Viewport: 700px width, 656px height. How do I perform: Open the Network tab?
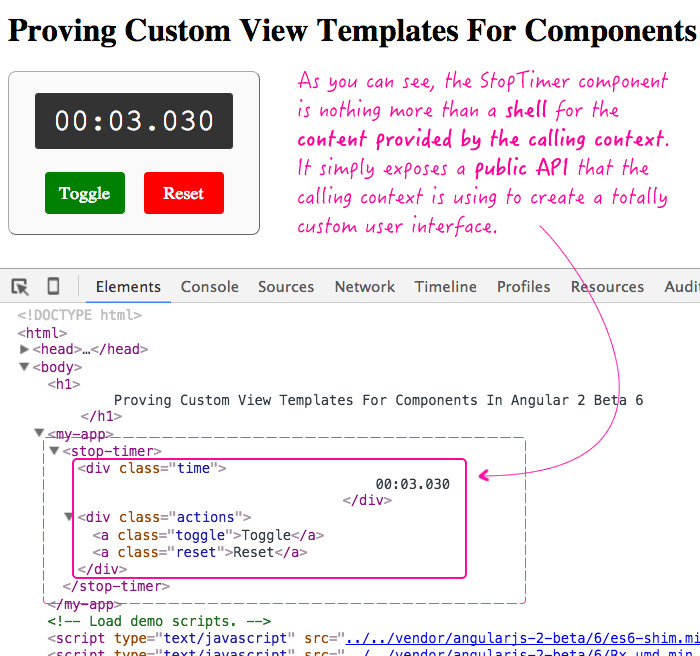[365, 287]
